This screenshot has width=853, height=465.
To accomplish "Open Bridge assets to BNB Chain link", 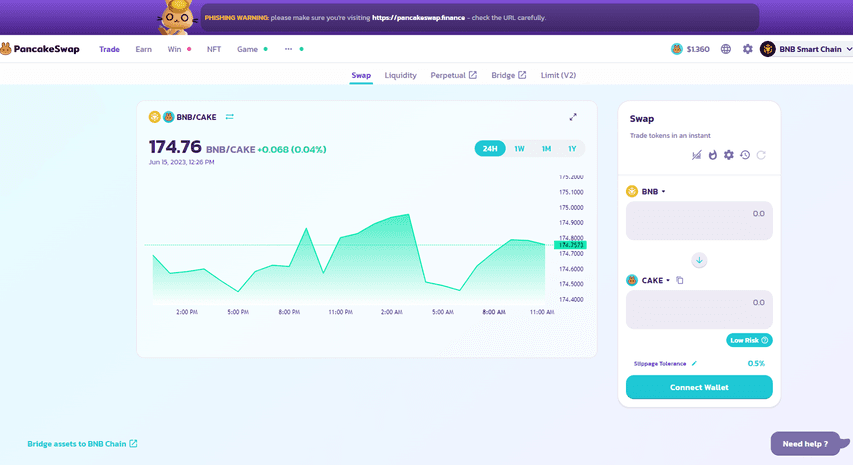I will pyautogui.click(x=82, y=444).
